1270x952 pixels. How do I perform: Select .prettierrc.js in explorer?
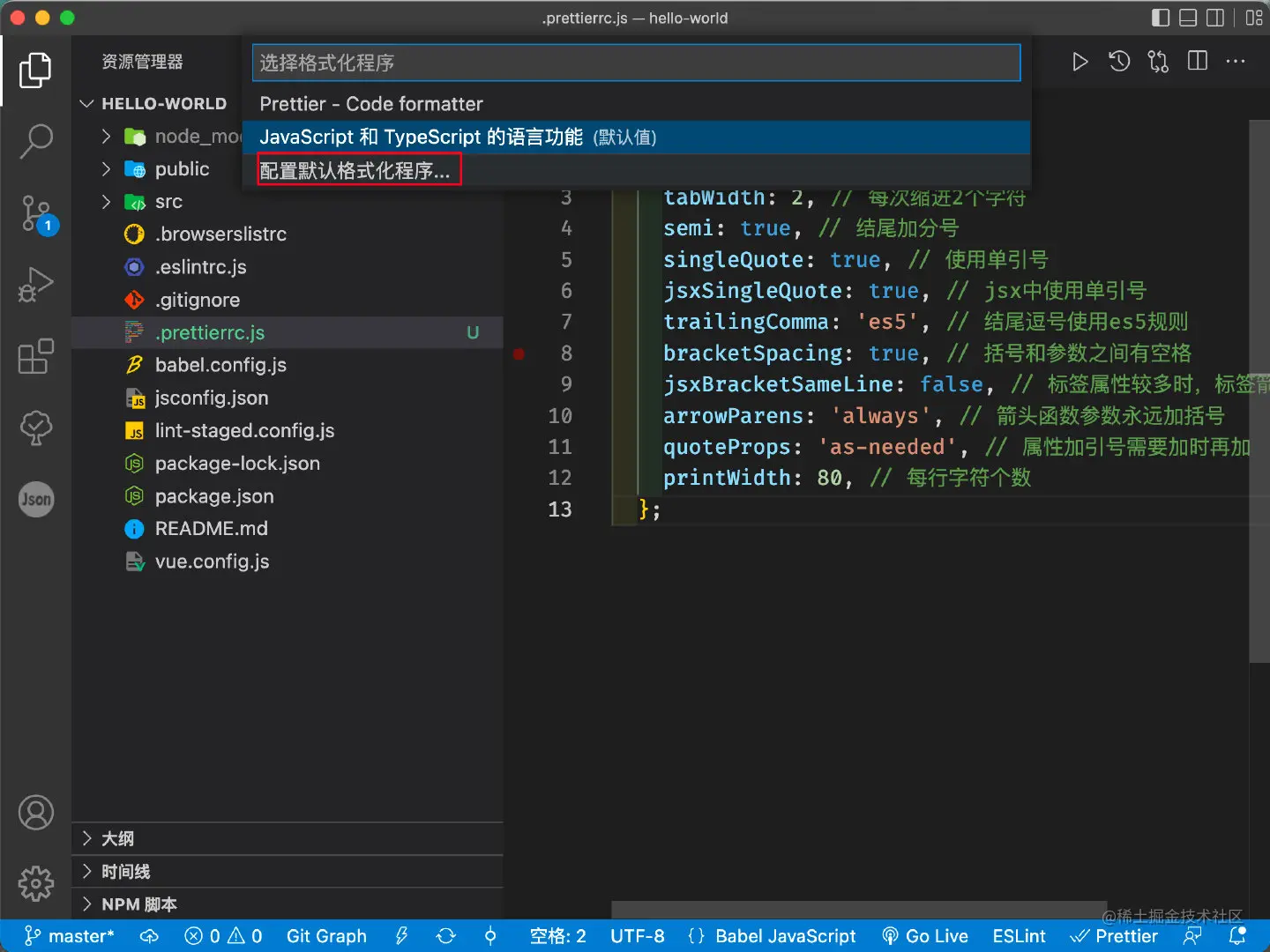click(288, 332)
